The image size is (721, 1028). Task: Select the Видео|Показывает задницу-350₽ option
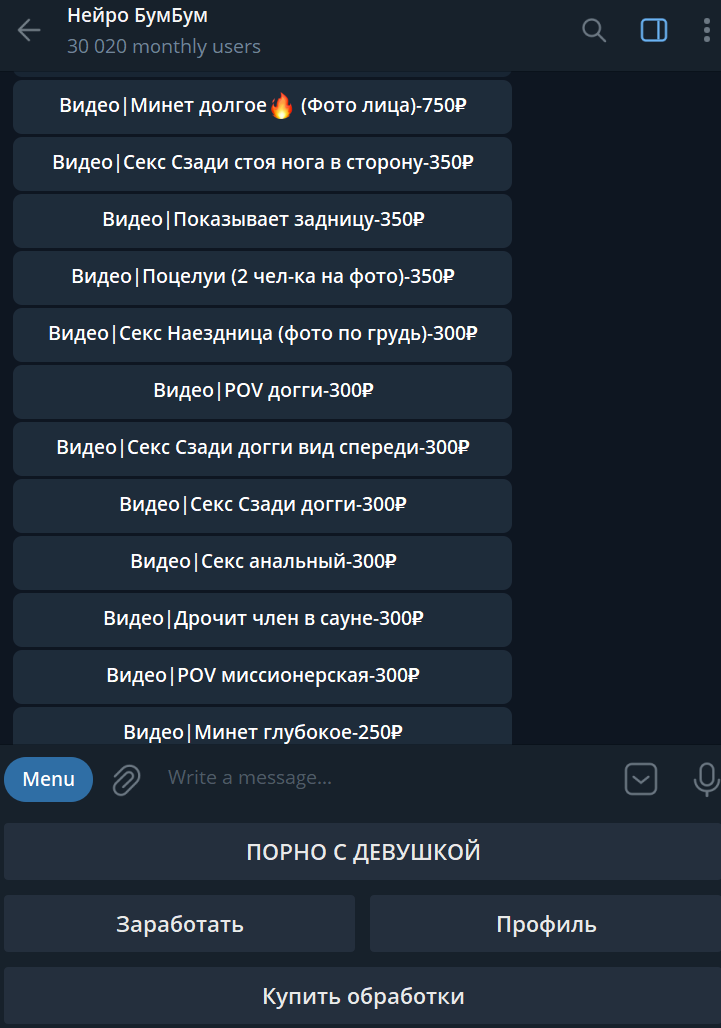coord(262,220)
